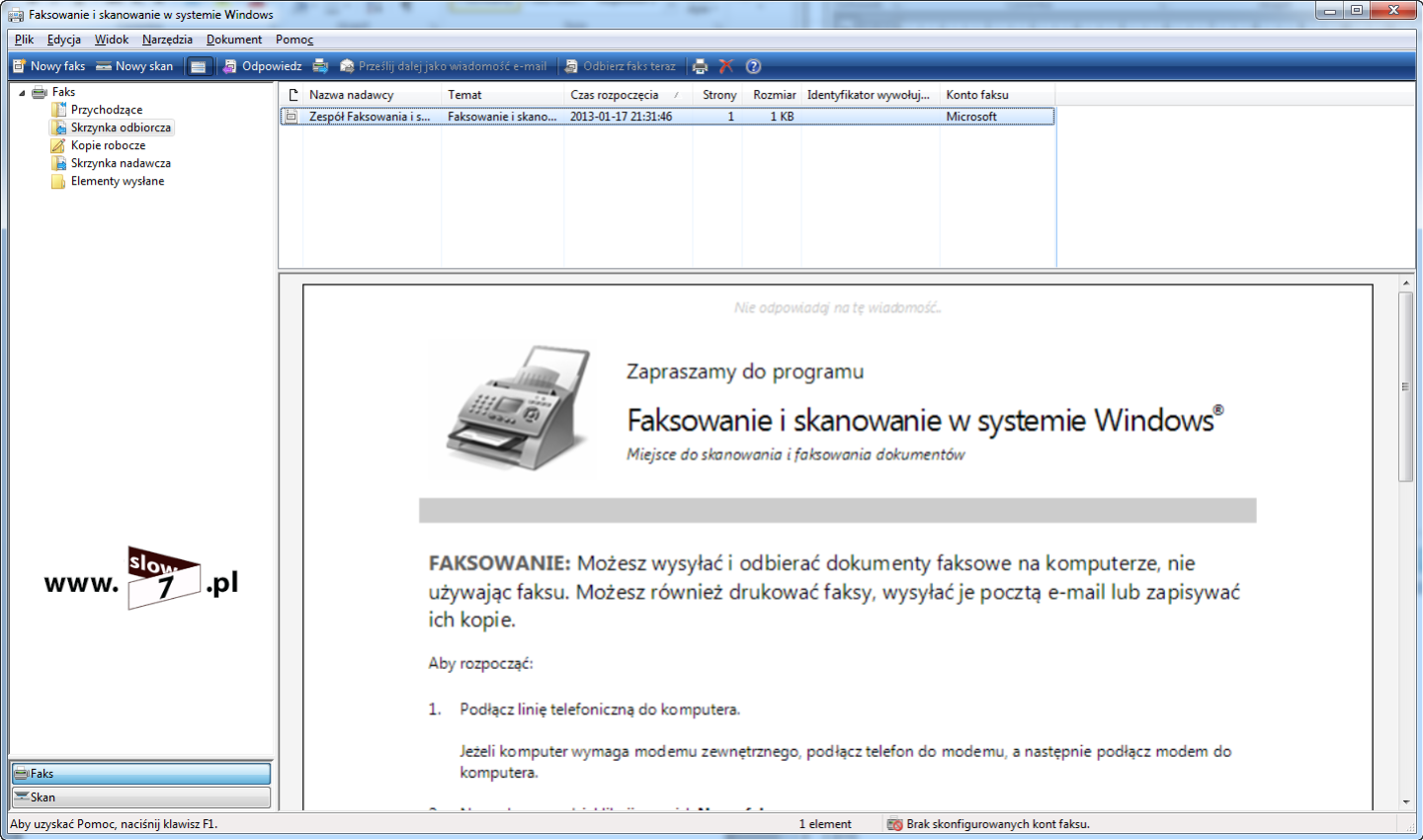1423x840 pixels.
Task: Open help via question mark icon
Action: pos(753,66)
